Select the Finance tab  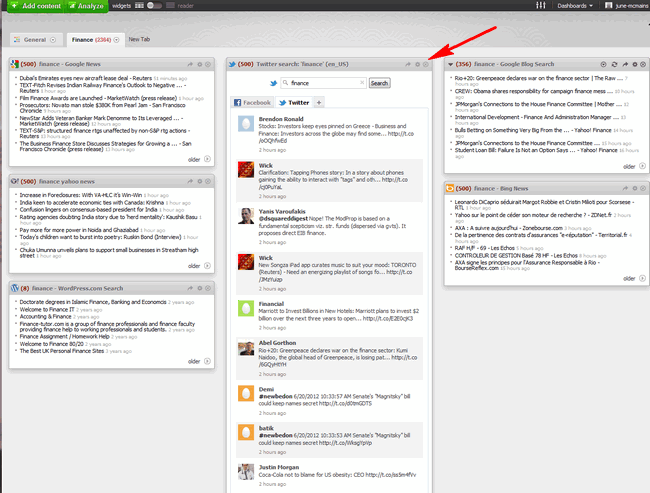click(x=91, y=40)
